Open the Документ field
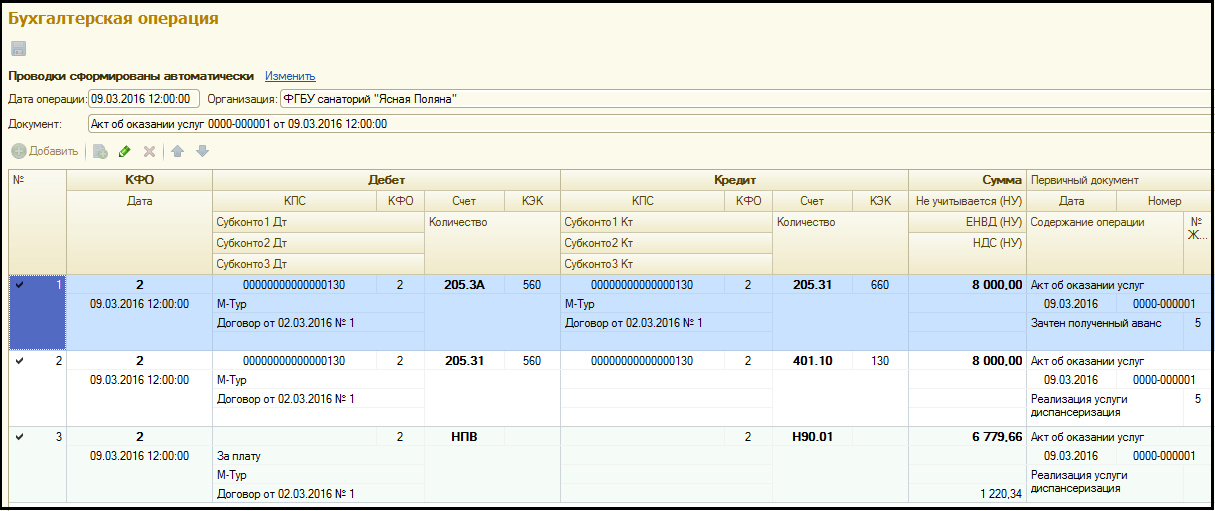This screenshot has height=511, width=1215. click(650, 124)
